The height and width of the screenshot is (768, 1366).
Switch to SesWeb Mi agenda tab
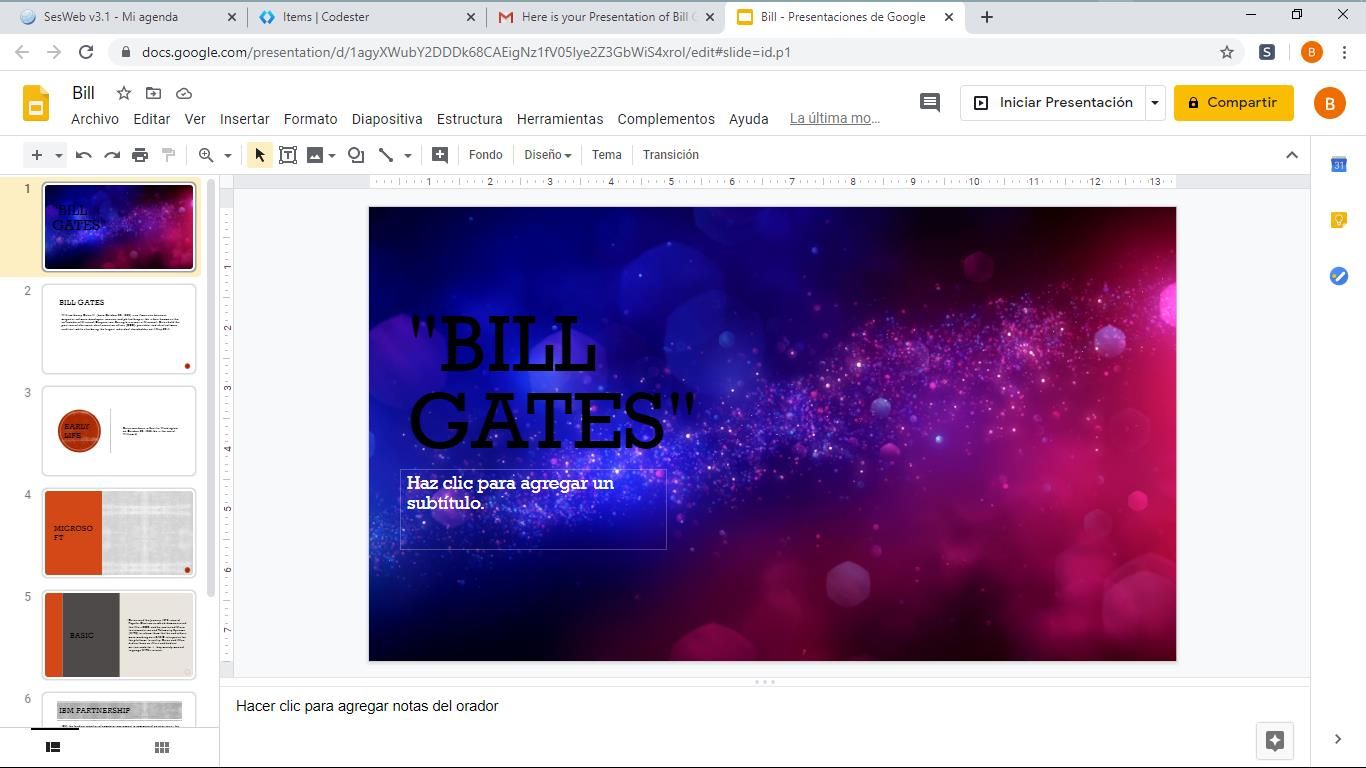click(x=125, y=17)
